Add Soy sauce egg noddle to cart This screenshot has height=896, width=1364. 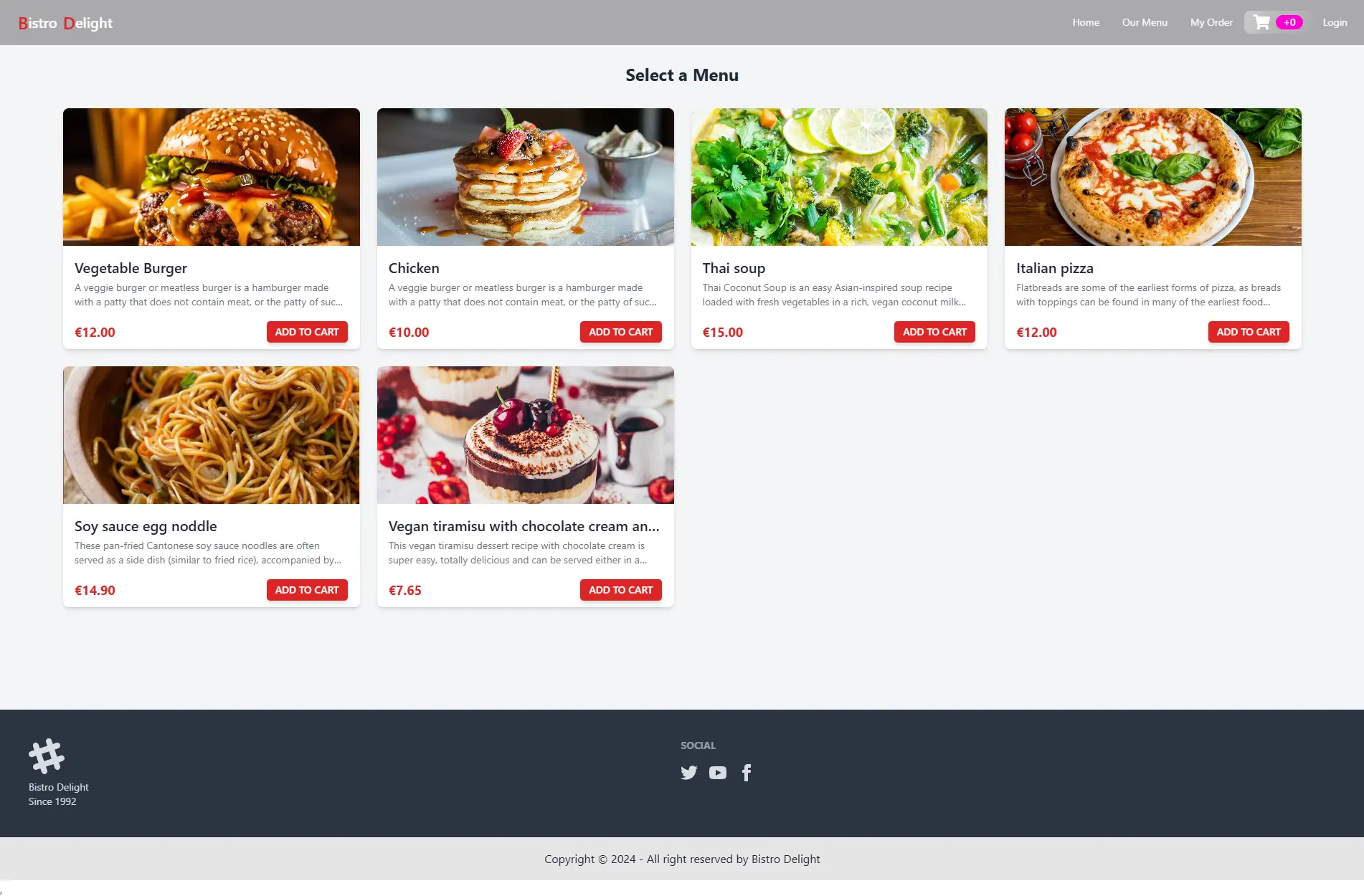[307, 590]
